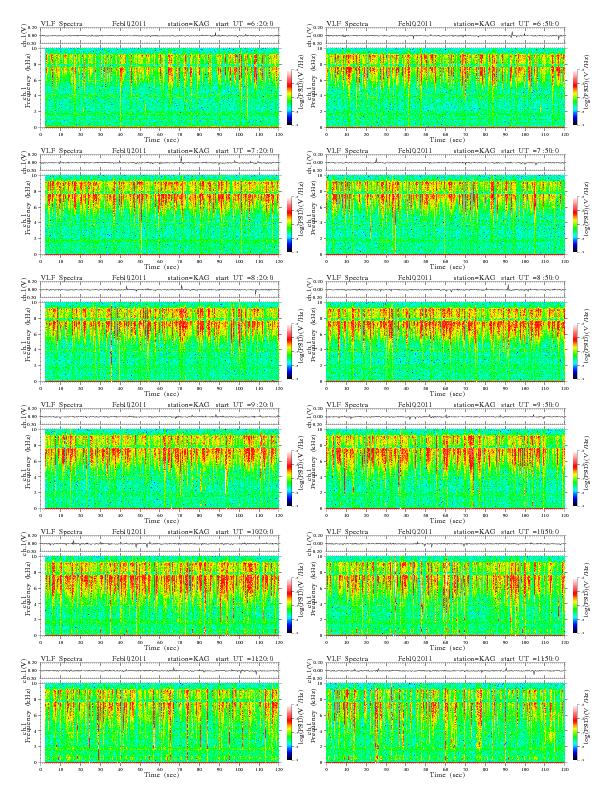Click the 'start UT =8:50:0' title text

click(530, 278)
